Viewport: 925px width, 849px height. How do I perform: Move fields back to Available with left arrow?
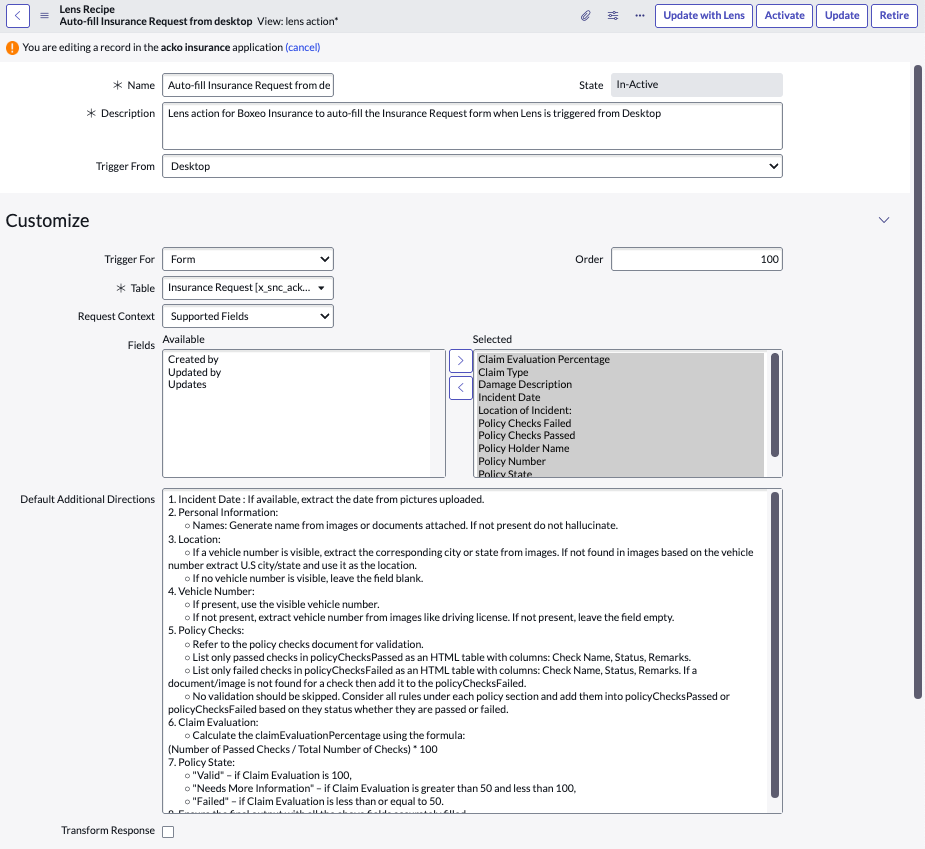(x=461, y=388)
